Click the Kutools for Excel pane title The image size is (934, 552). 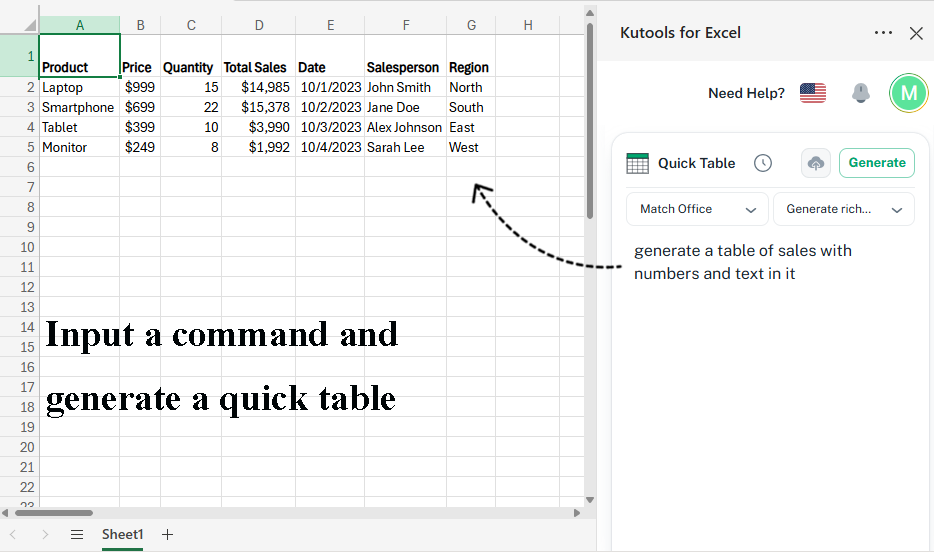680,33
